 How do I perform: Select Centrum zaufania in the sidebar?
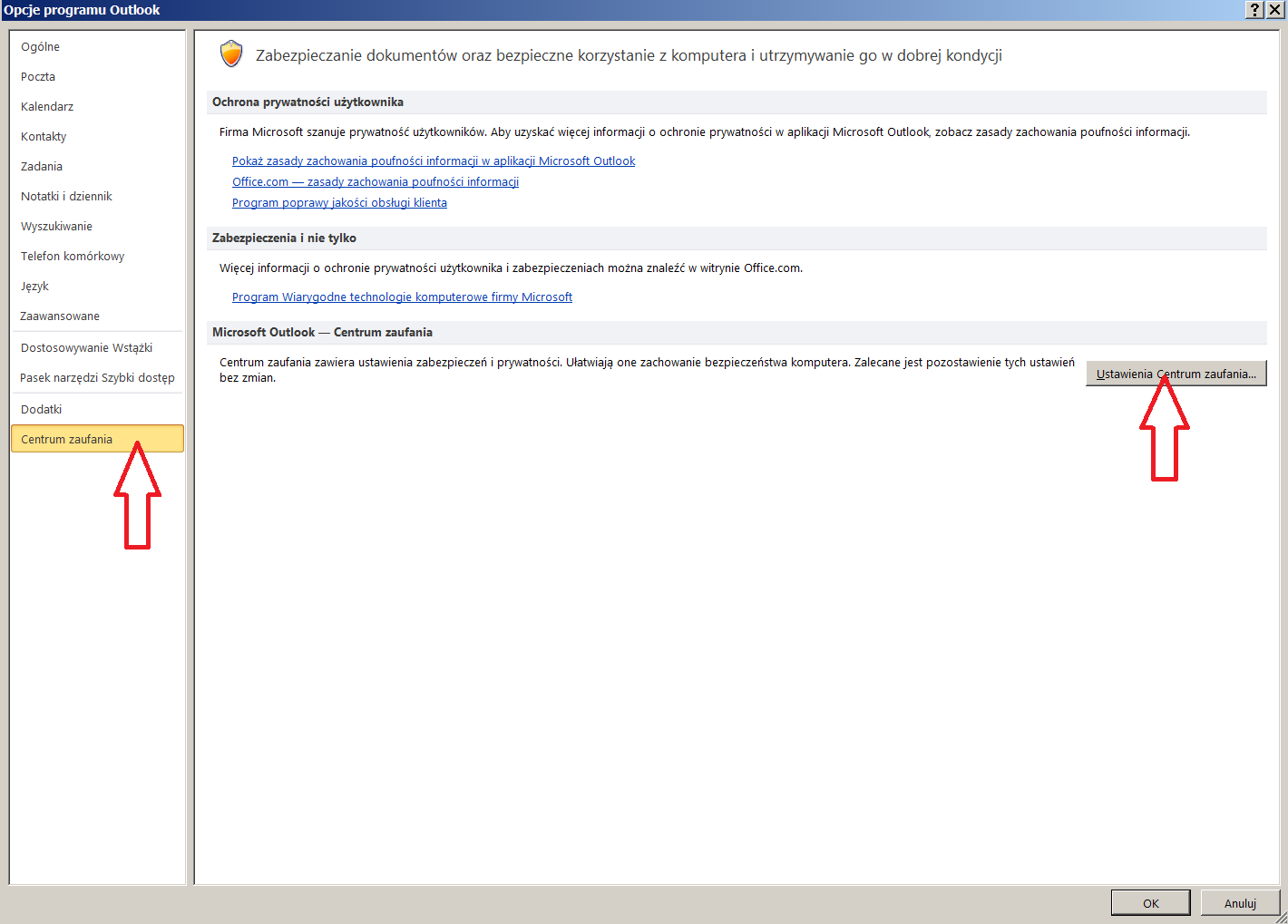pos(97,439)
